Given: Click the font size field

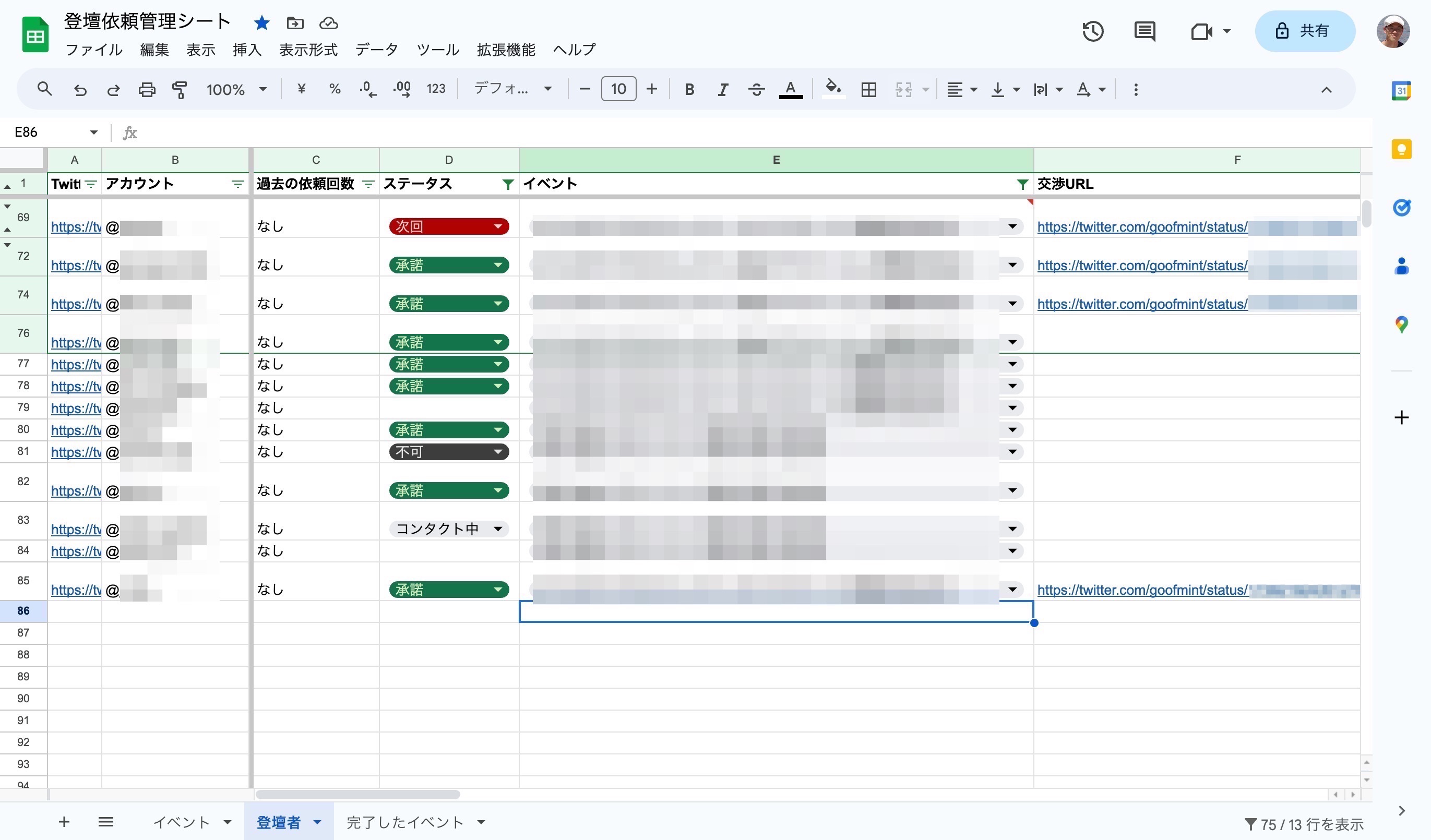Looking at the screenshot, I should coord(618,89).
